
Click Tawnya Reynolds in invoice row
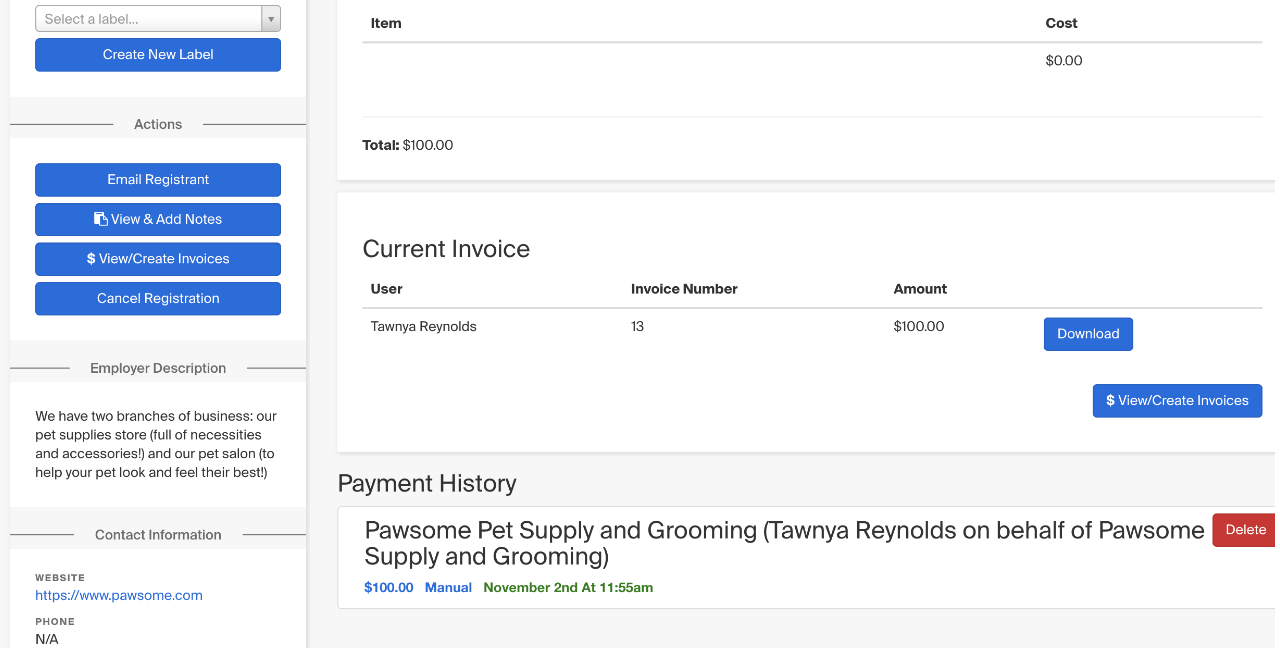[423, 326]
